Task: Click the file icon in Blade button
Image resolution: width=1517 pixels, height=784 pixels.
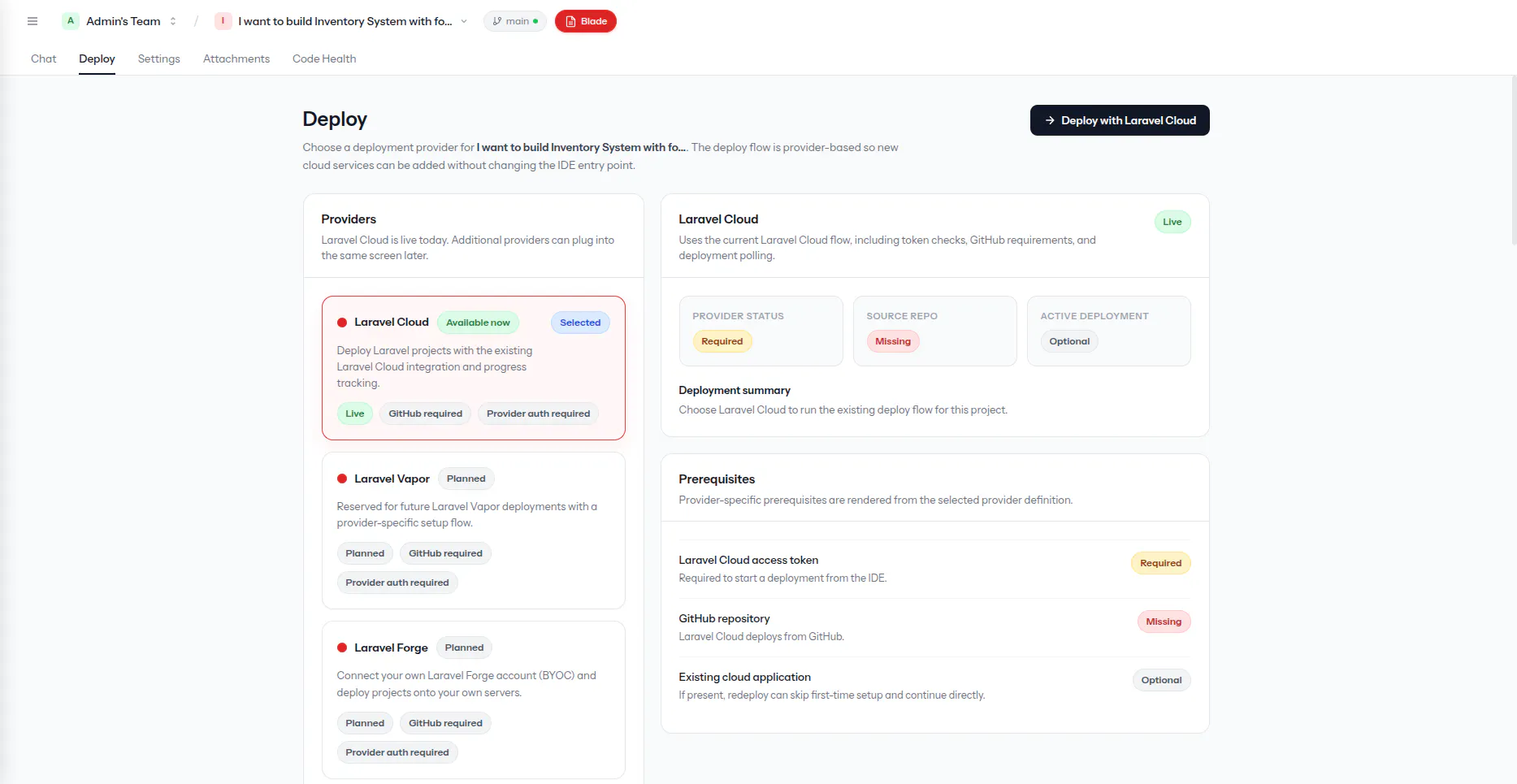Action: 570,21
